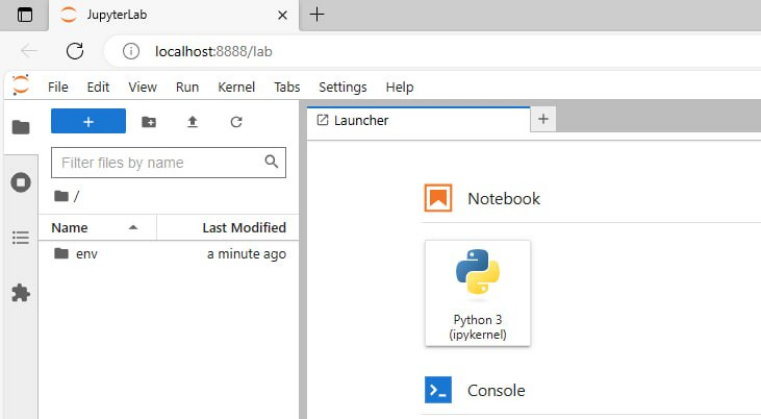Viewport: 761px width, 419px height.
Task: Open the Help menu
Action: coord(400,87)
